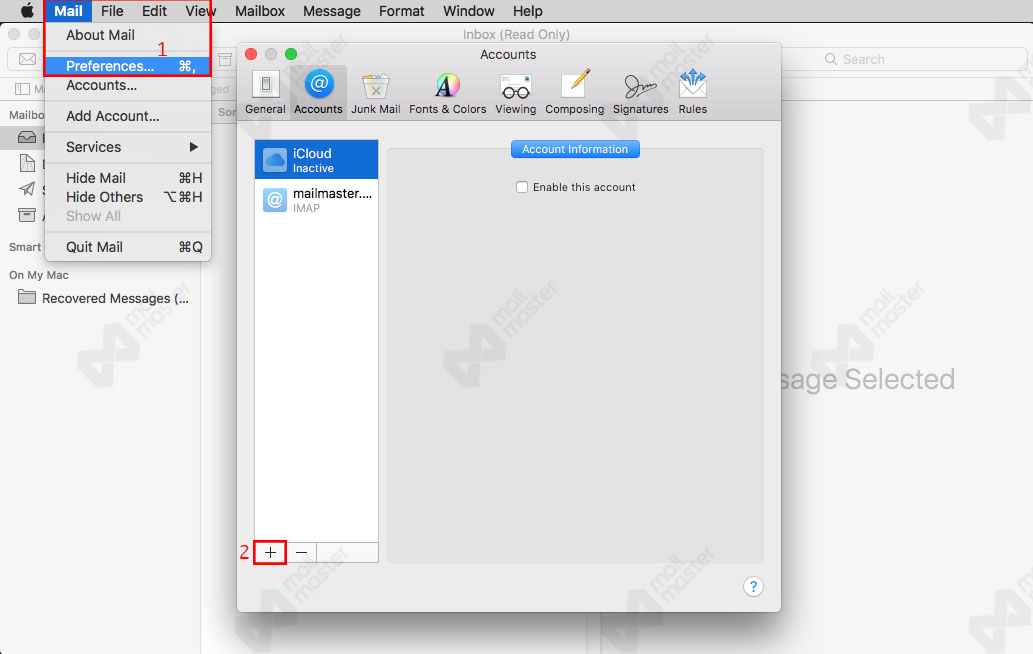
Task: Choose Hide Mail menu item
Action: coord(128,178)
